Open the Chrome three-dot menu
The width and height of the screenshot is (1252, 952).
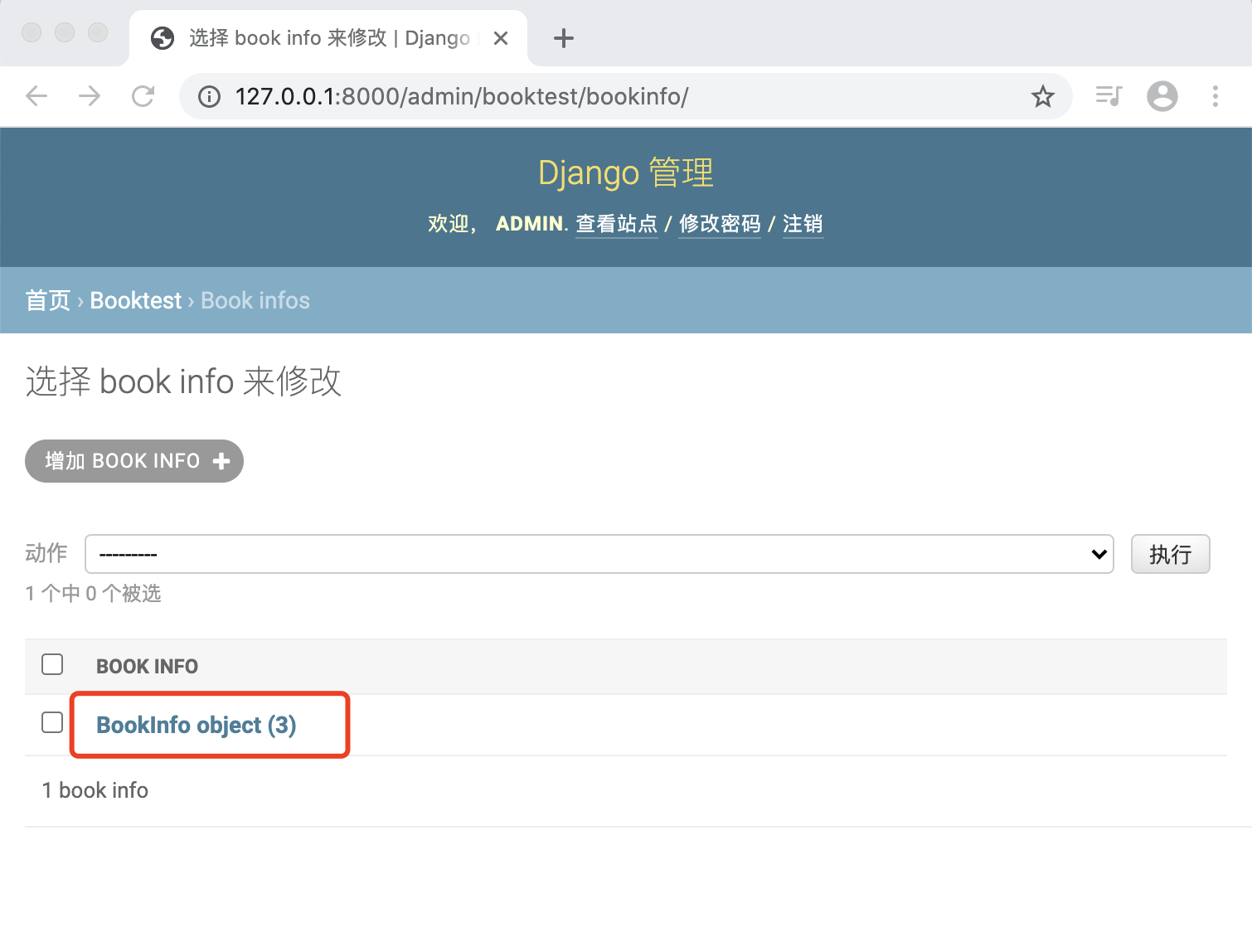pyautogui.click(x=1215, y=96)
